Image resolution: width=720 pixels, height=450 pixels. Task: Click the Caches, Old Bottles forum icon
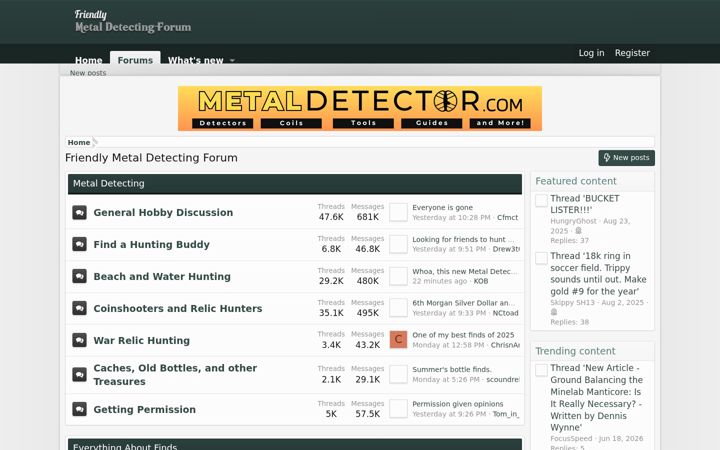click(79, 375)
